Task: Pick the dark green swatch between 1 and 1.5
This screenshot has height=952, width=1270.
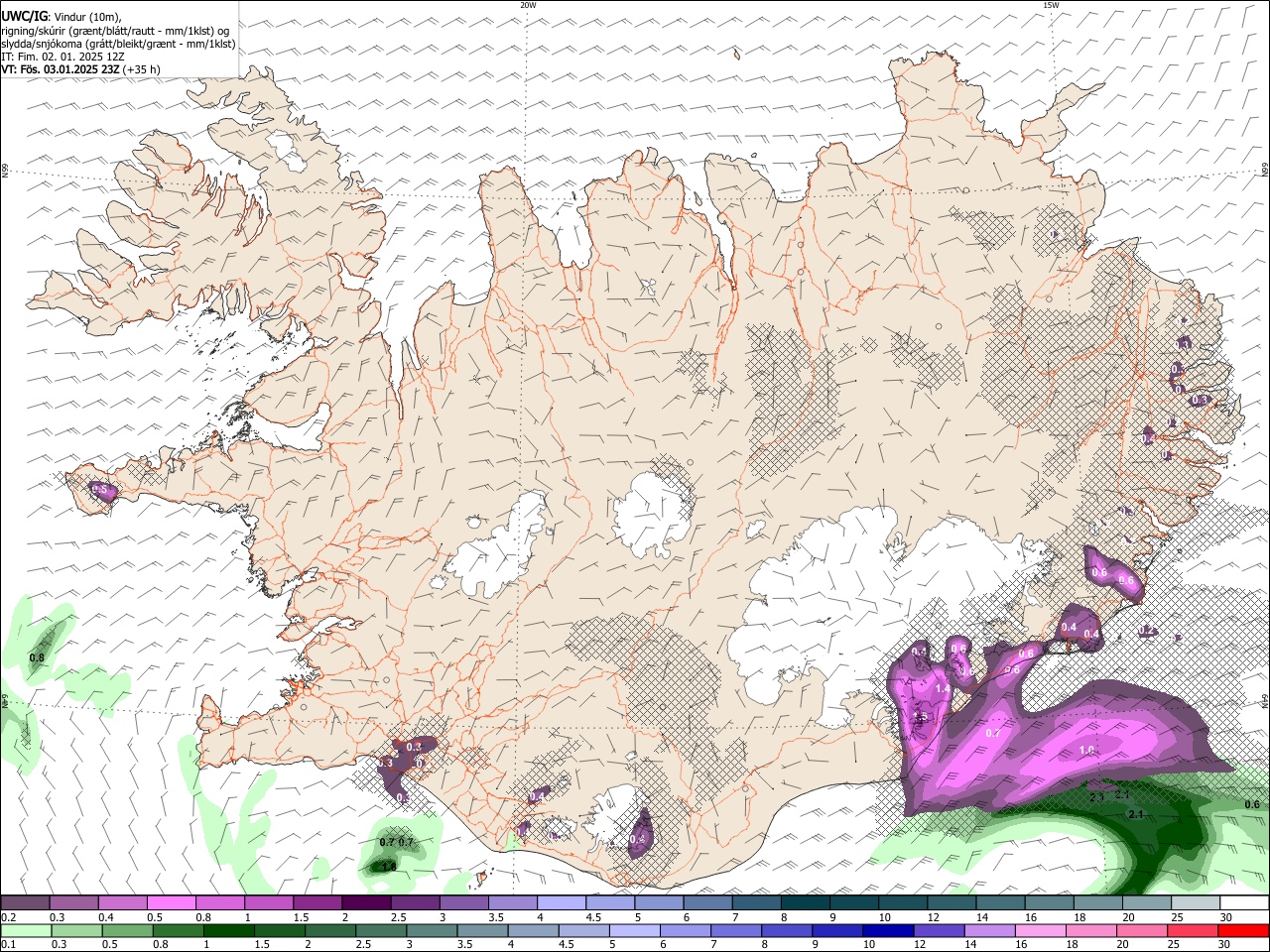Action: [228, 930]
